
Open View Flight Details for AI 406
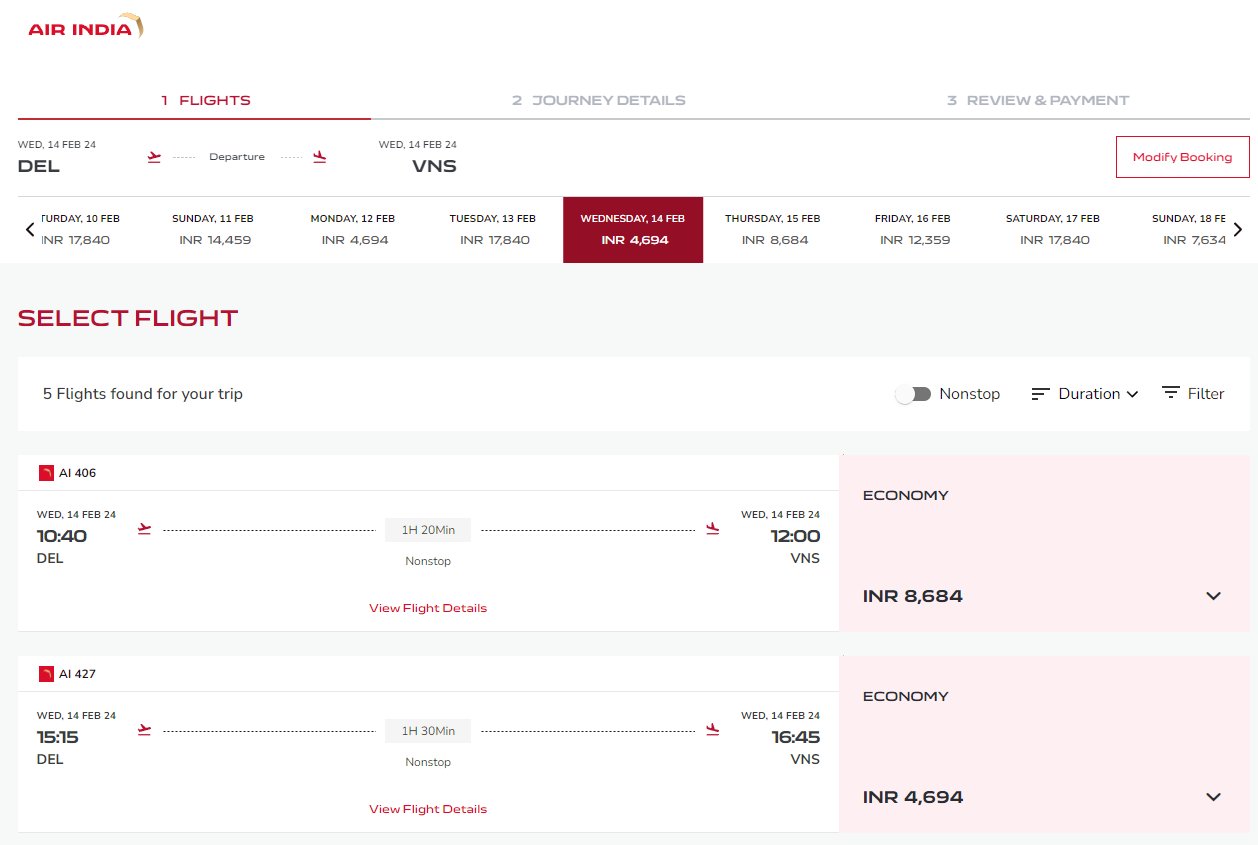click(428, 608)
